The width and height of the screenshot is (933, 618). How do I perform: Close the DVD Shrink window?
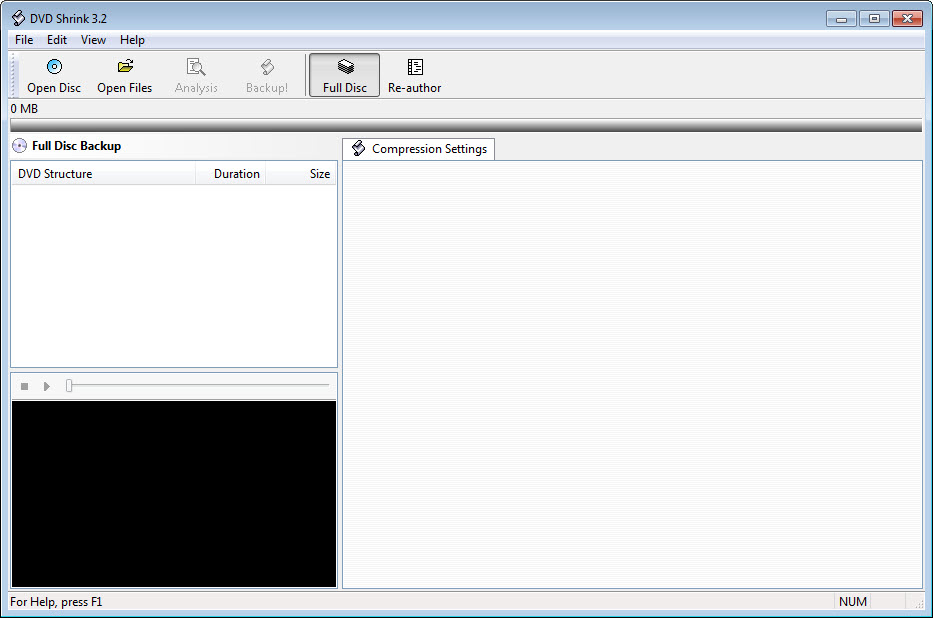[907, 19]
